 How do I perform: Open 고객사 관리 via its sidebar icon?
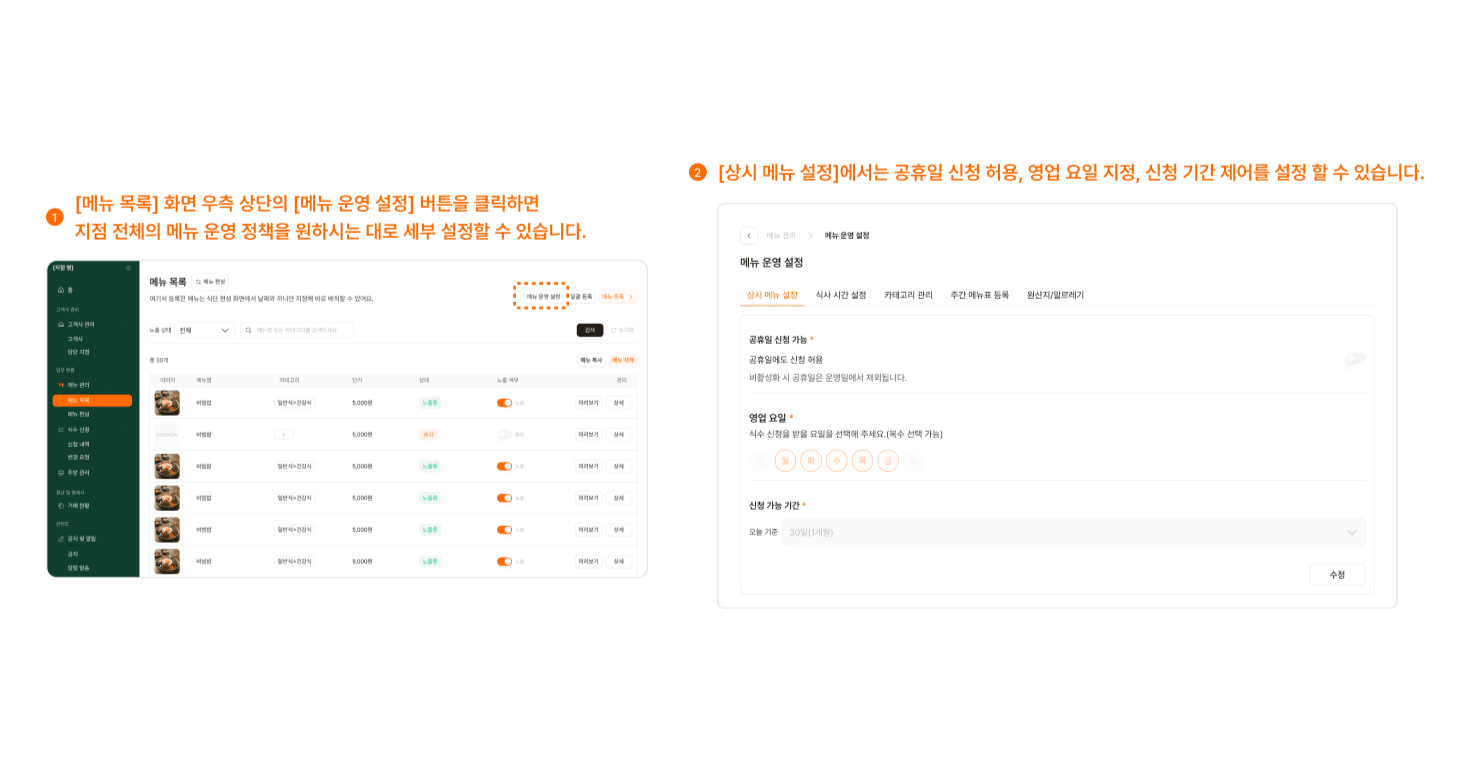coord(61,324)
